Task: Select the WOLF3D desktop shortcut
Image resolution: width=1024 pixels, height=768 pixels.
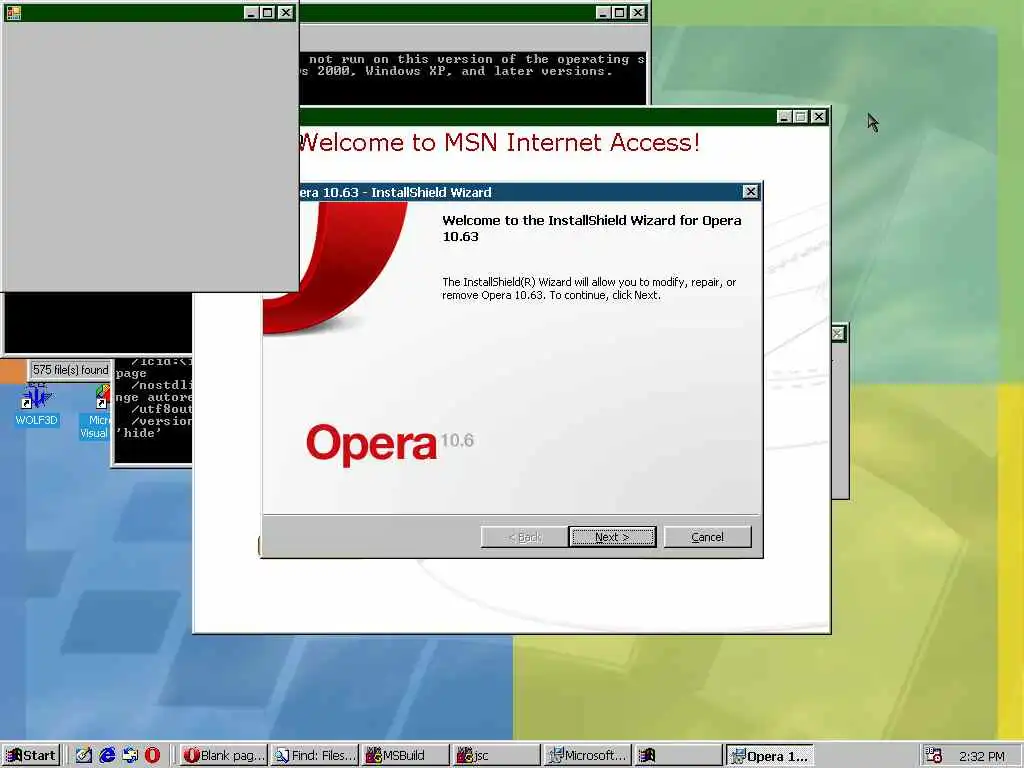Action: coord(37,406)
